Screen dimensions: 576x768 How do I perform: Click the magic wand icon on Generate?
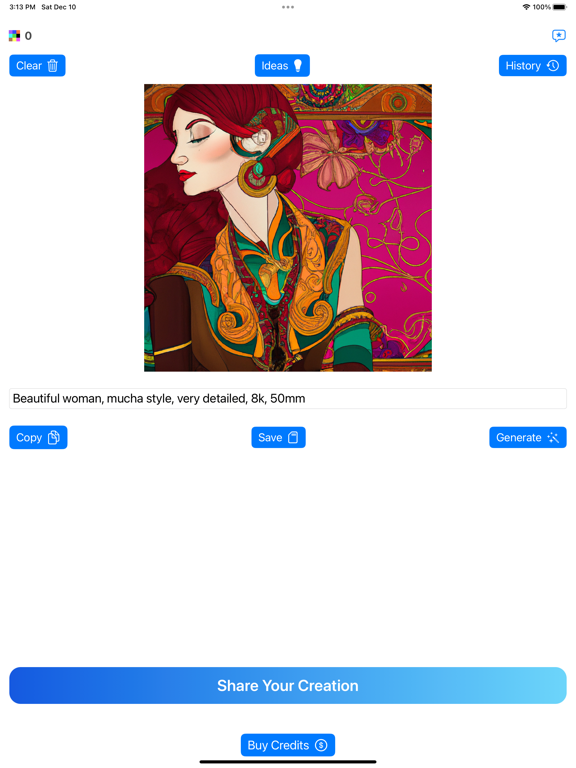tap(553, 437)
